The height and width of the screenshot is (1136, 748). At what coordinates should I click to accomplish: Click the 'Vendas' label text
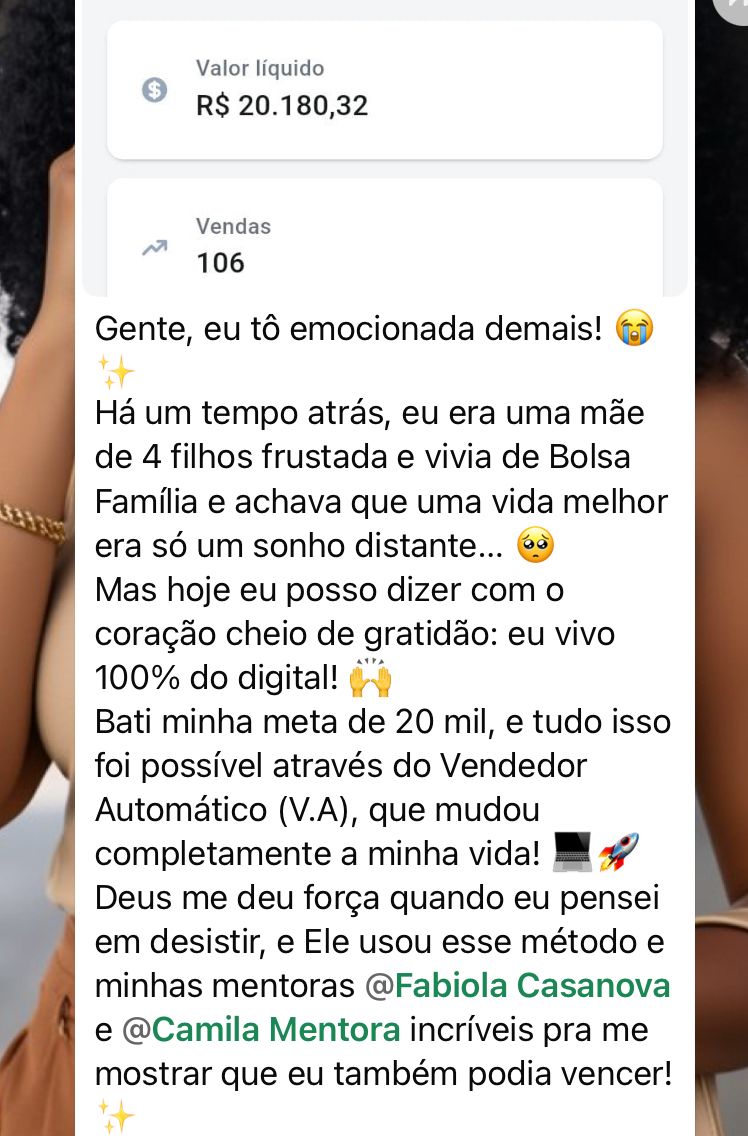233,226
